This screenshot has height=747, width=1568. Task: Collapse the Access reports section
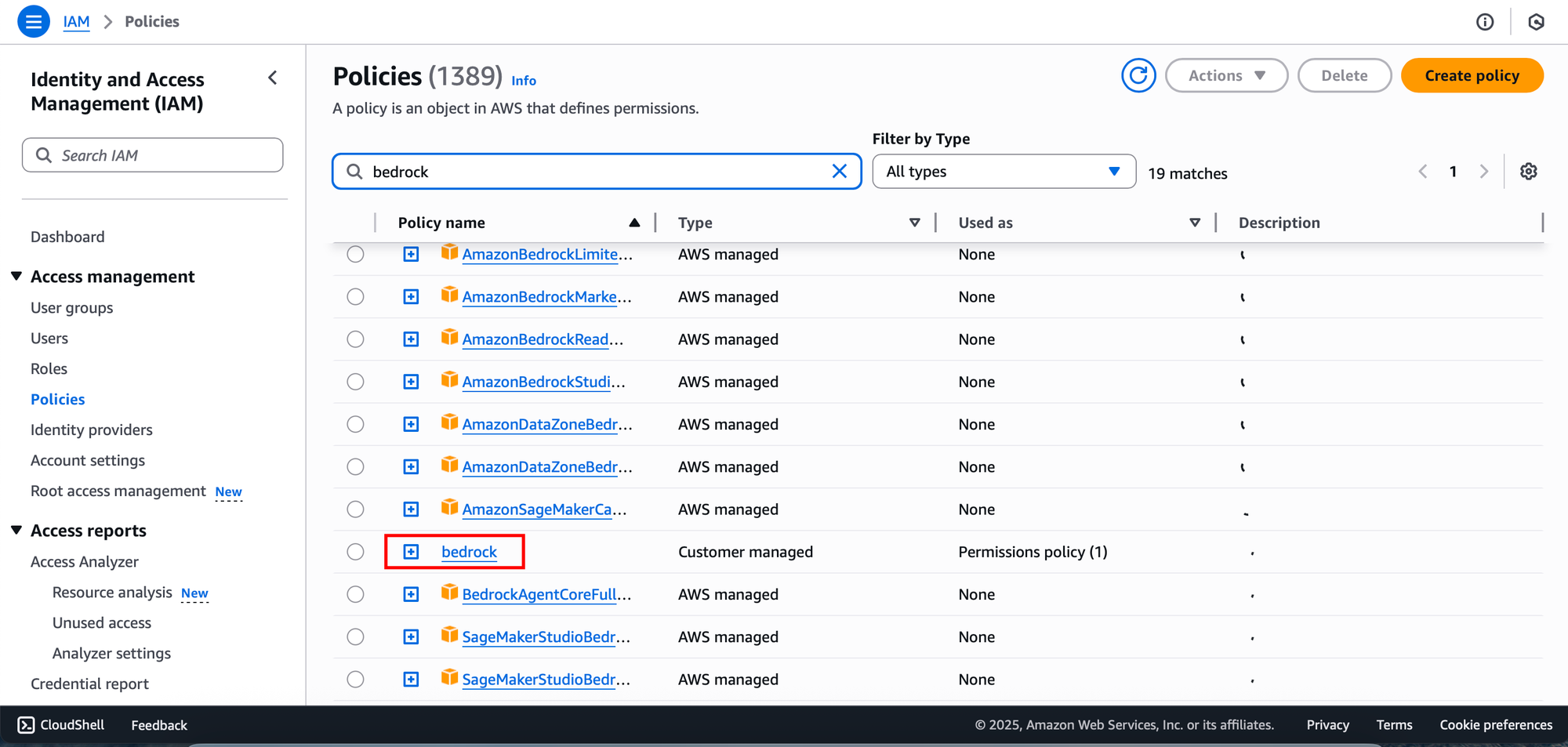(x=16, y=530)
